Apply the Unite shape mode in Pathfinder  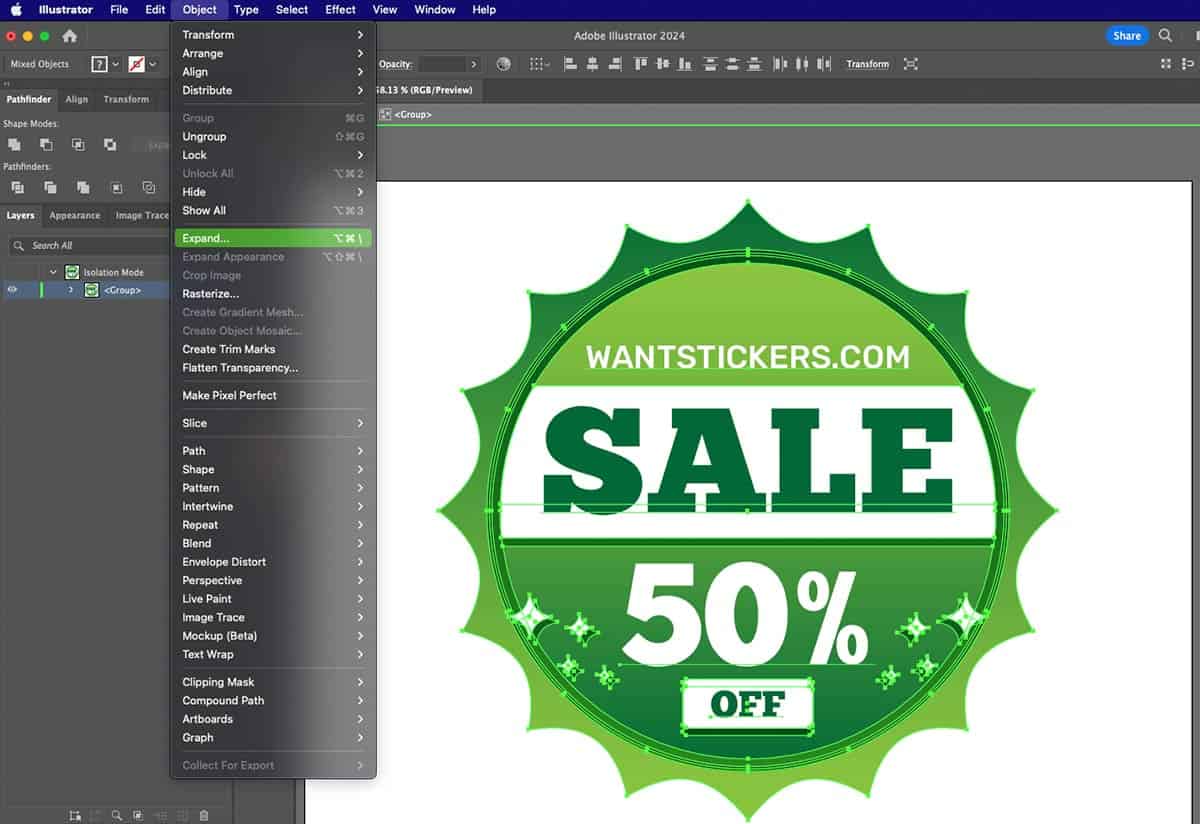coord(14,145)
